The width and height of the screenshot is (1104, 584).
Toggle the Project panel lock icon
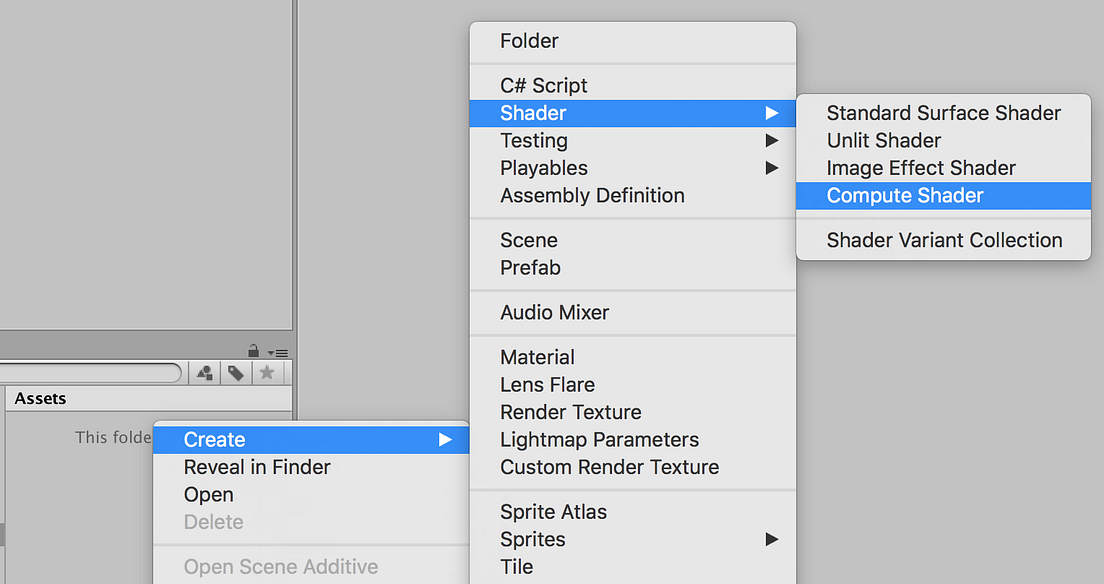pos(254,351)
